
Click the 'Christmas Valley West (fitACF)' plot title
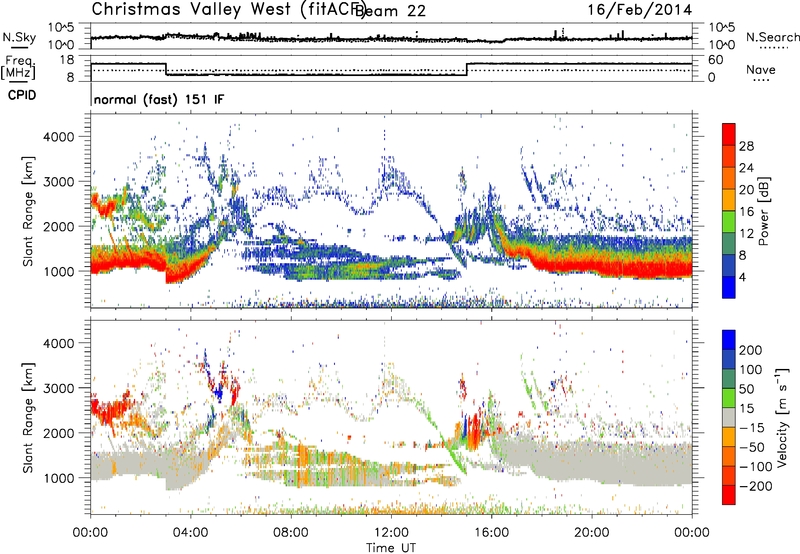(x=228, y=10)
